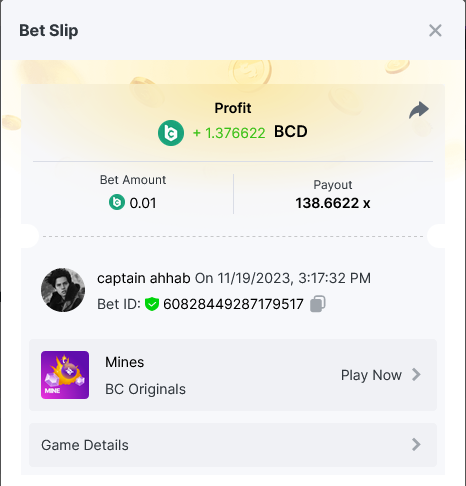Image resolution: width=466 pixels, height=486 pixels.
Task: Click the BC Originals provider label
Action: 145,389
